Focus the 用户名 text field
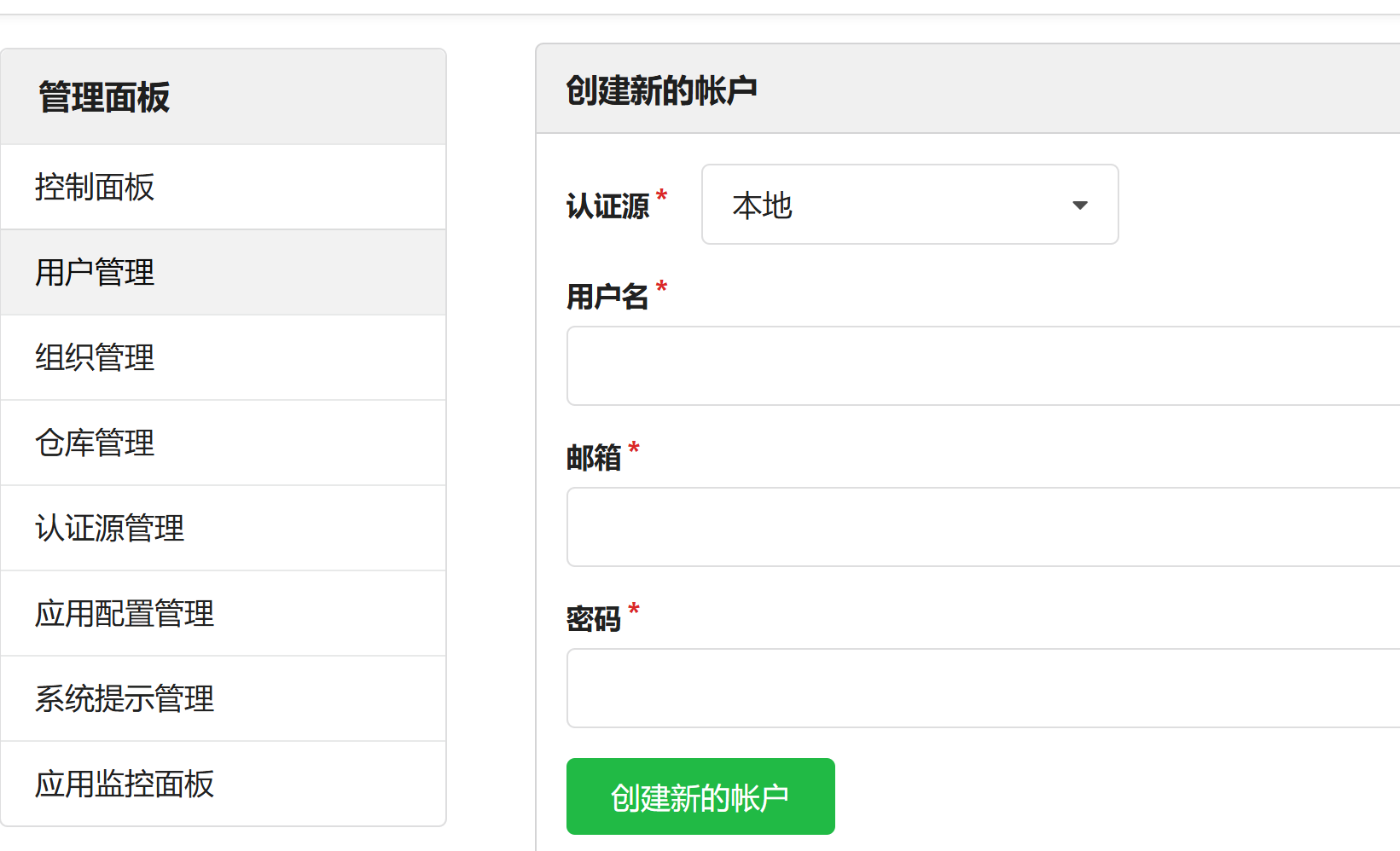The image size is (1400, 851). click(x=981, y=366)
